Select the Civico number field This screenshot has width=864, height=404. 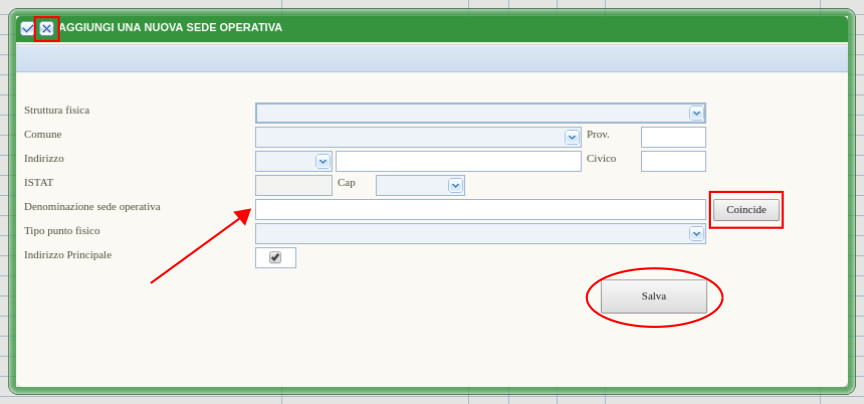coord(673,161)
